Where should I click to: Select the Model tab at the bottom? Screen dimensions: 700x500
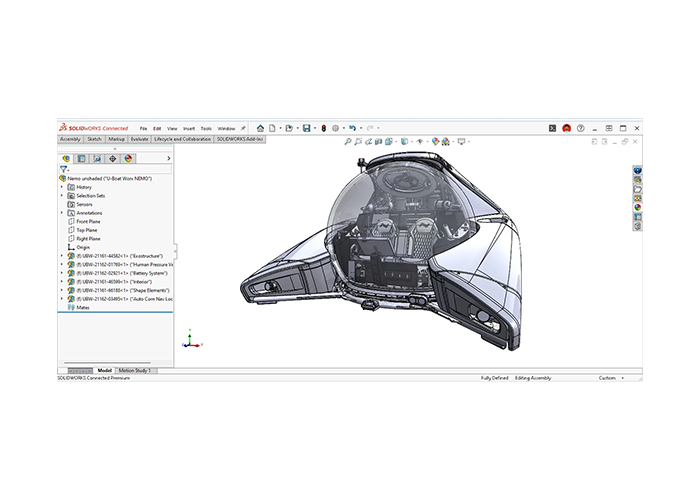pos(104,371)
